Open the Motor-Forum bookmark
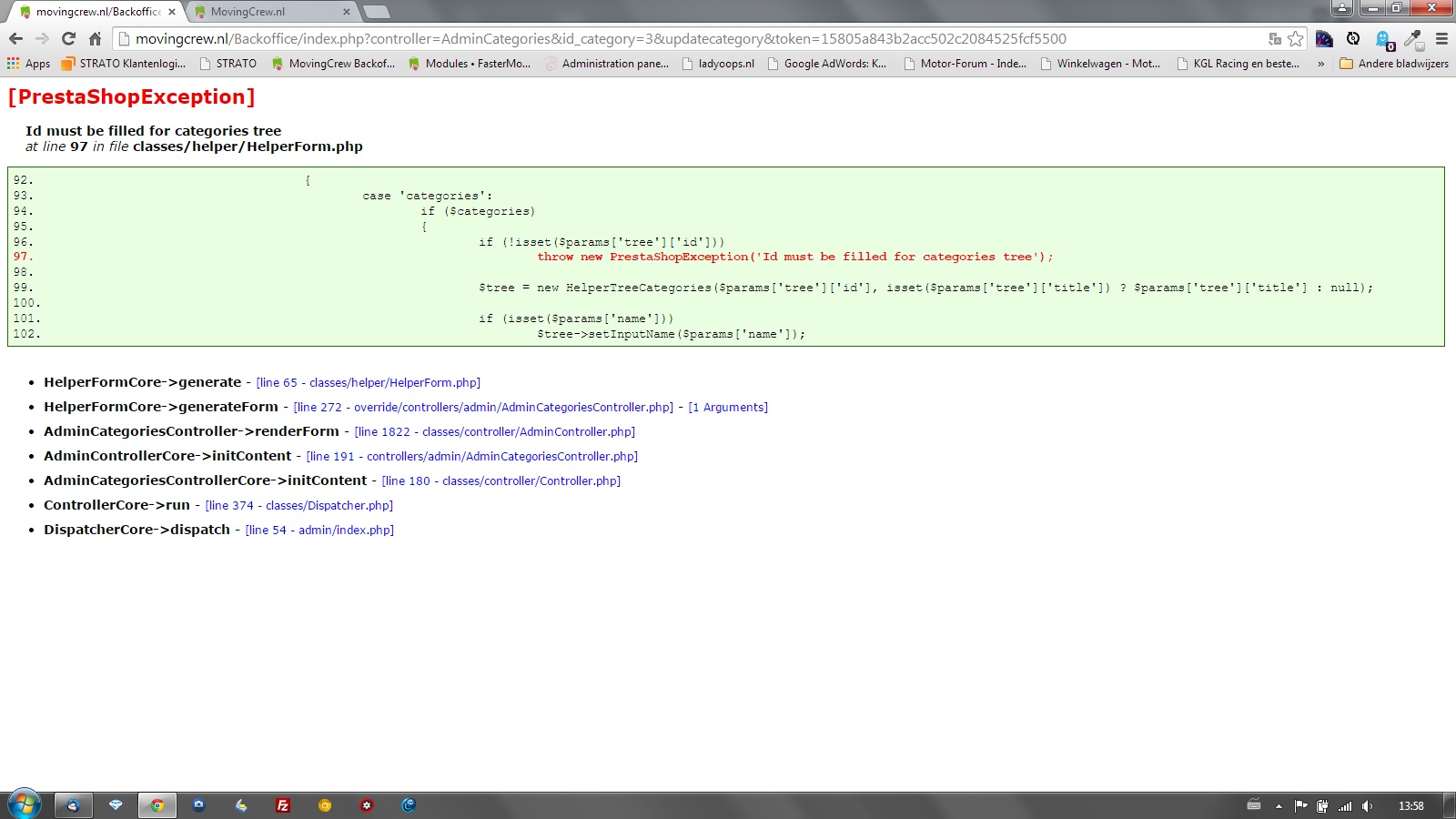Screen dimensions: 1456x819 coord(965,64)
